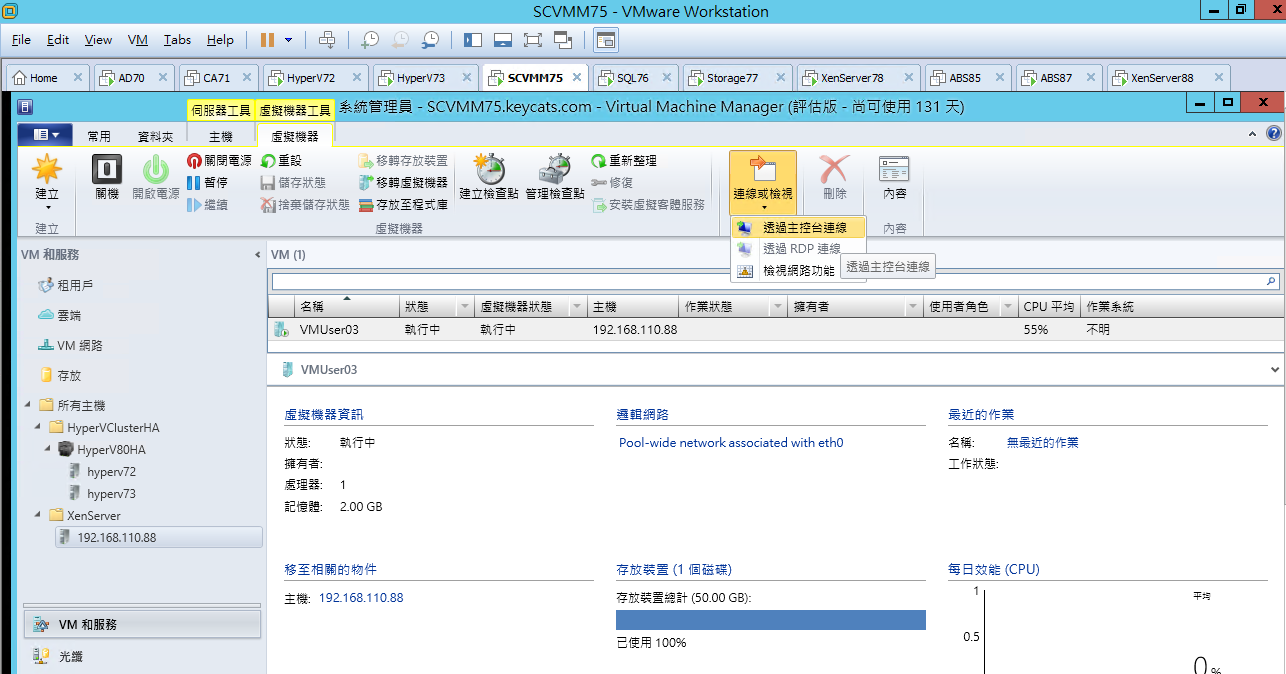Choose 檢視網路功能 from the connect menu
This screenshot has width=1286, height=674.
pyautogui.click(x=798, y=270)
